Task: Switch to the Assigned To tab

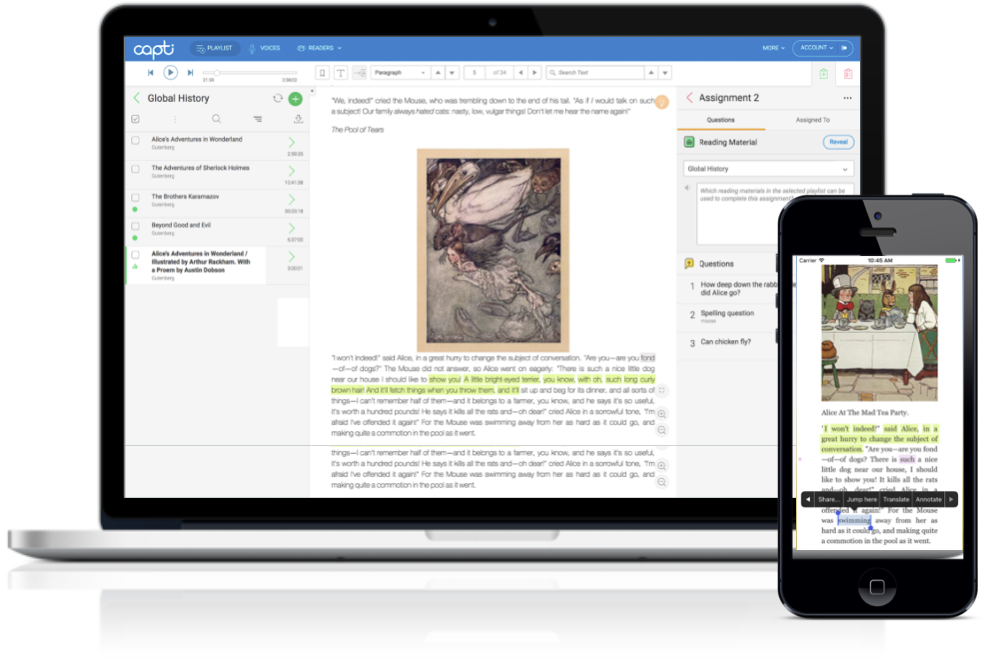Action: click(x=812, y=120)
